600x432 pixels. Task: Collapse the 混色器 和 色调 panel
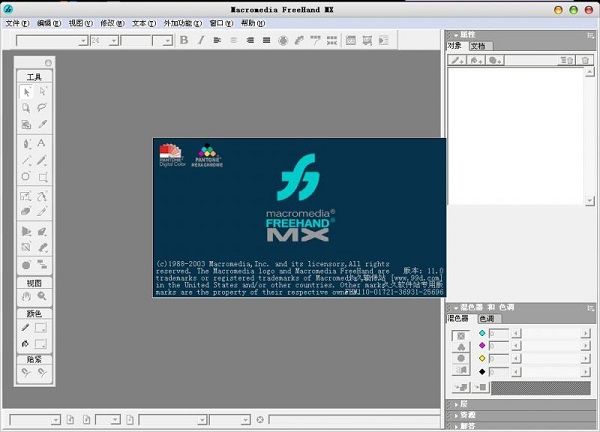click(456, 308)
